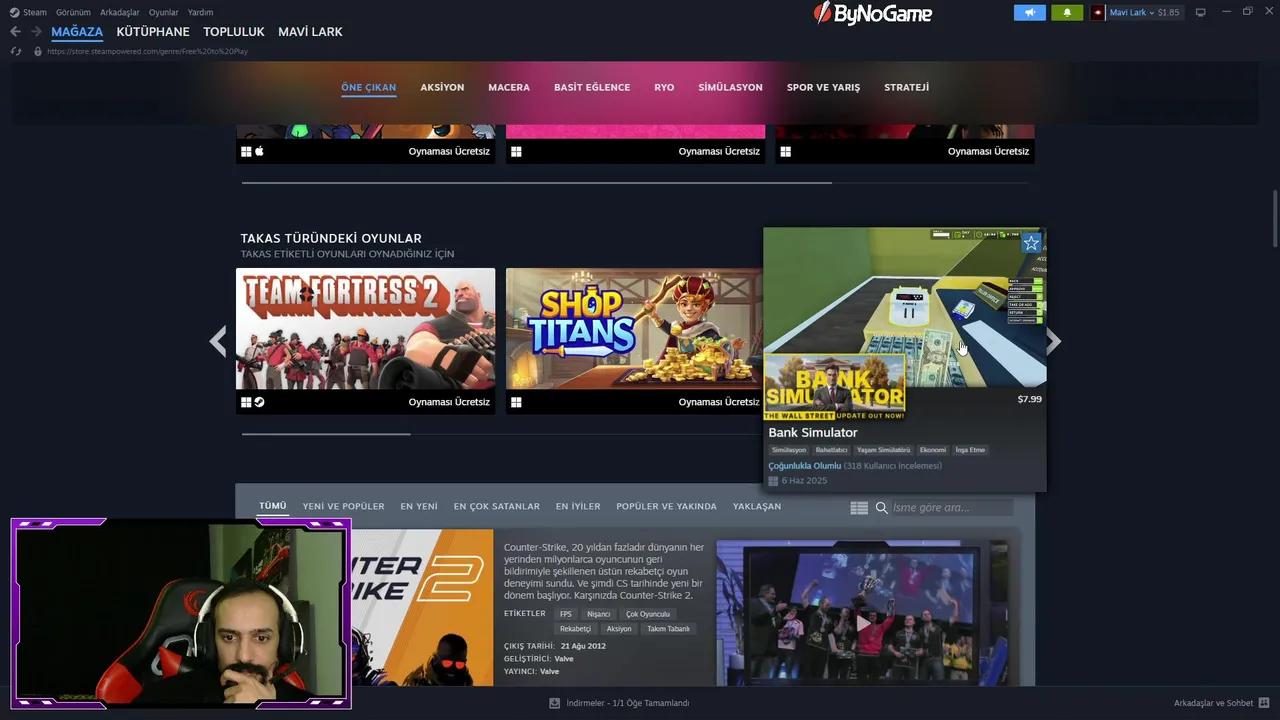
Task: Click Valve next to GELİŞTİRİCİ
Action: tap(564, 659)
